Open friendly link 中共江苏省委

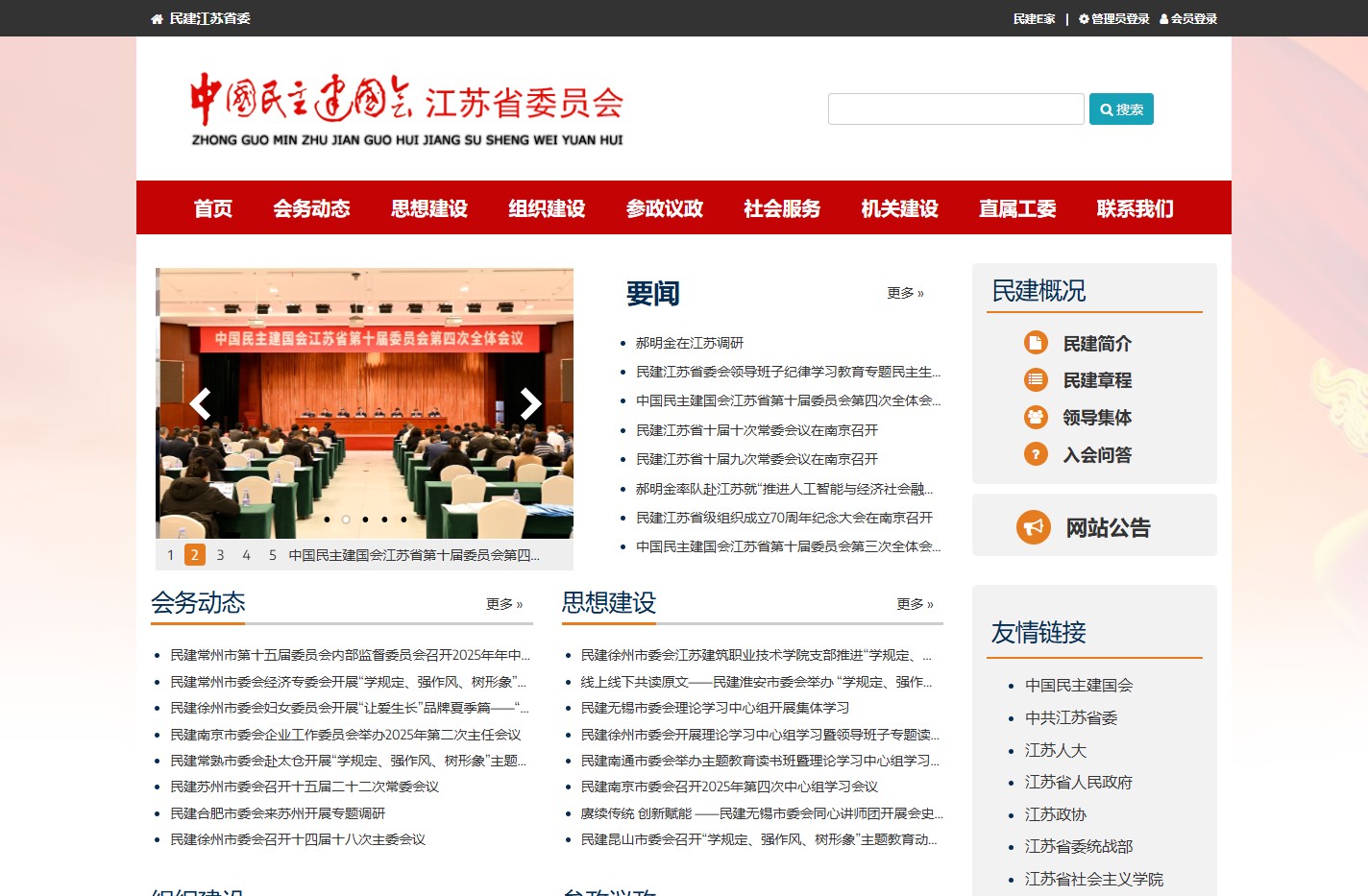pos(1071,718)
